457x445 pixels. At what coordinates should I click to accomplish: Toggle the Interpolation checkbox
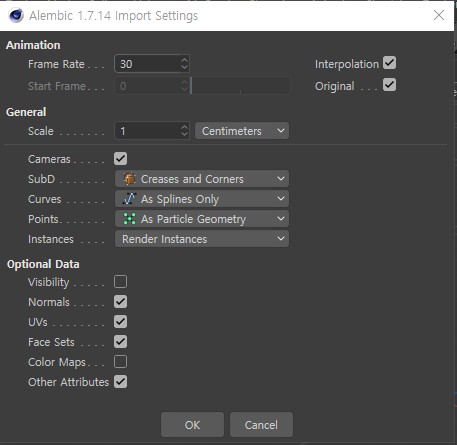(x=389, y=63)
